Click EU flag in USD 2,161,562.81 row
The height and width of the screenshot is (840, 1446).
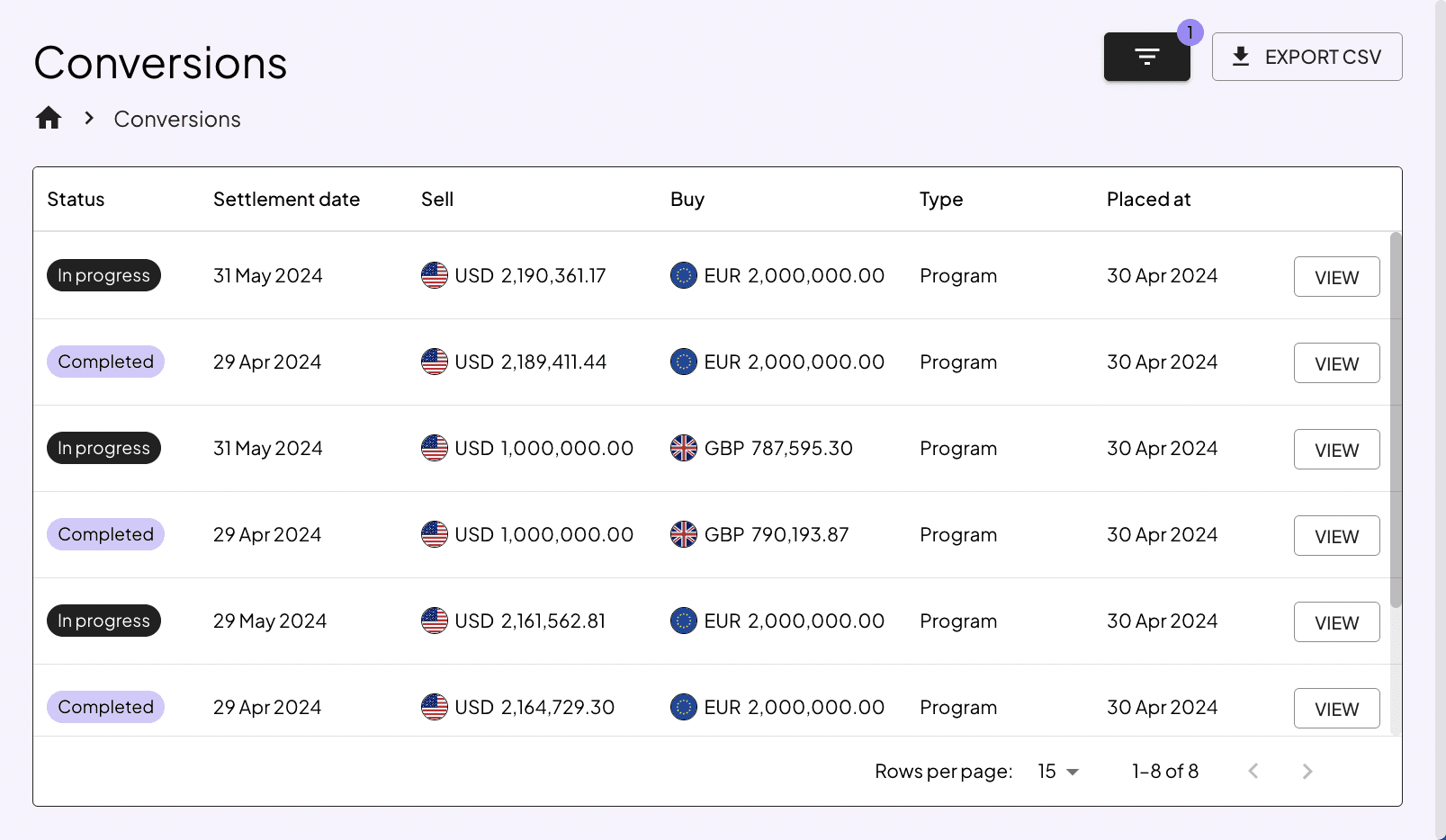click(684, 621)
